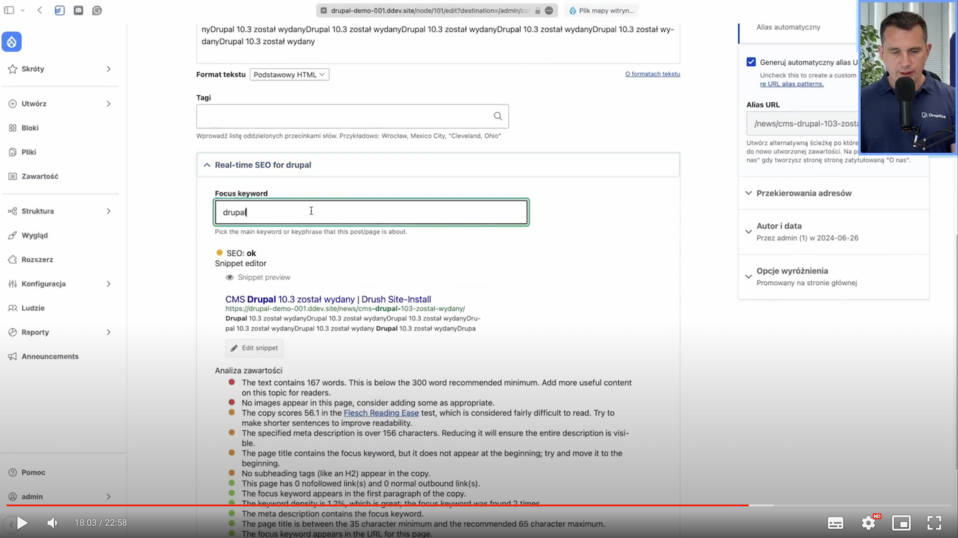Open the Flesch Reading Ease link
The width and height of the screenshot is (958, 538).
[381, 413]
